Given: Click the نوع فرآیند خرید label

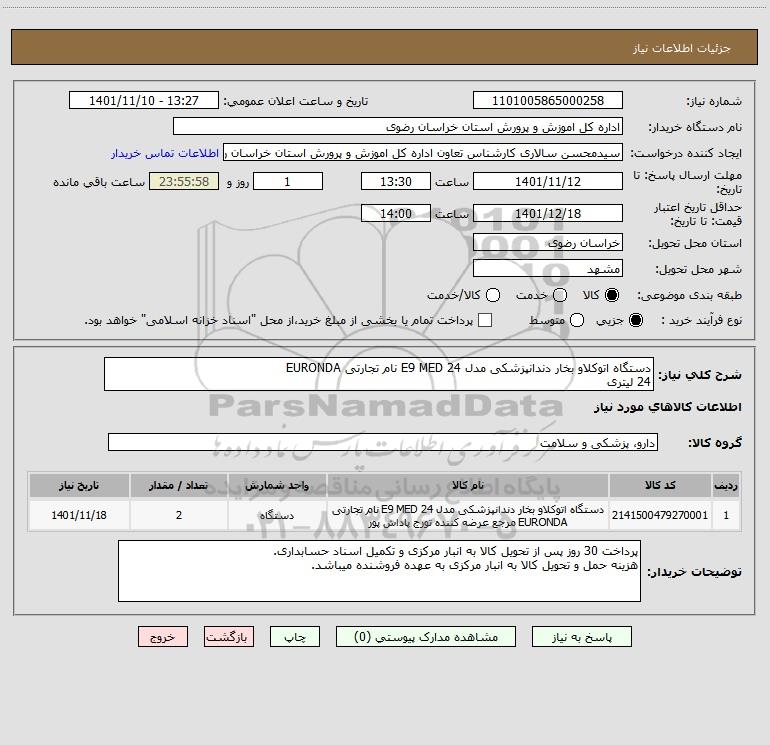Looking at the screenshot, I should [700, 320].
